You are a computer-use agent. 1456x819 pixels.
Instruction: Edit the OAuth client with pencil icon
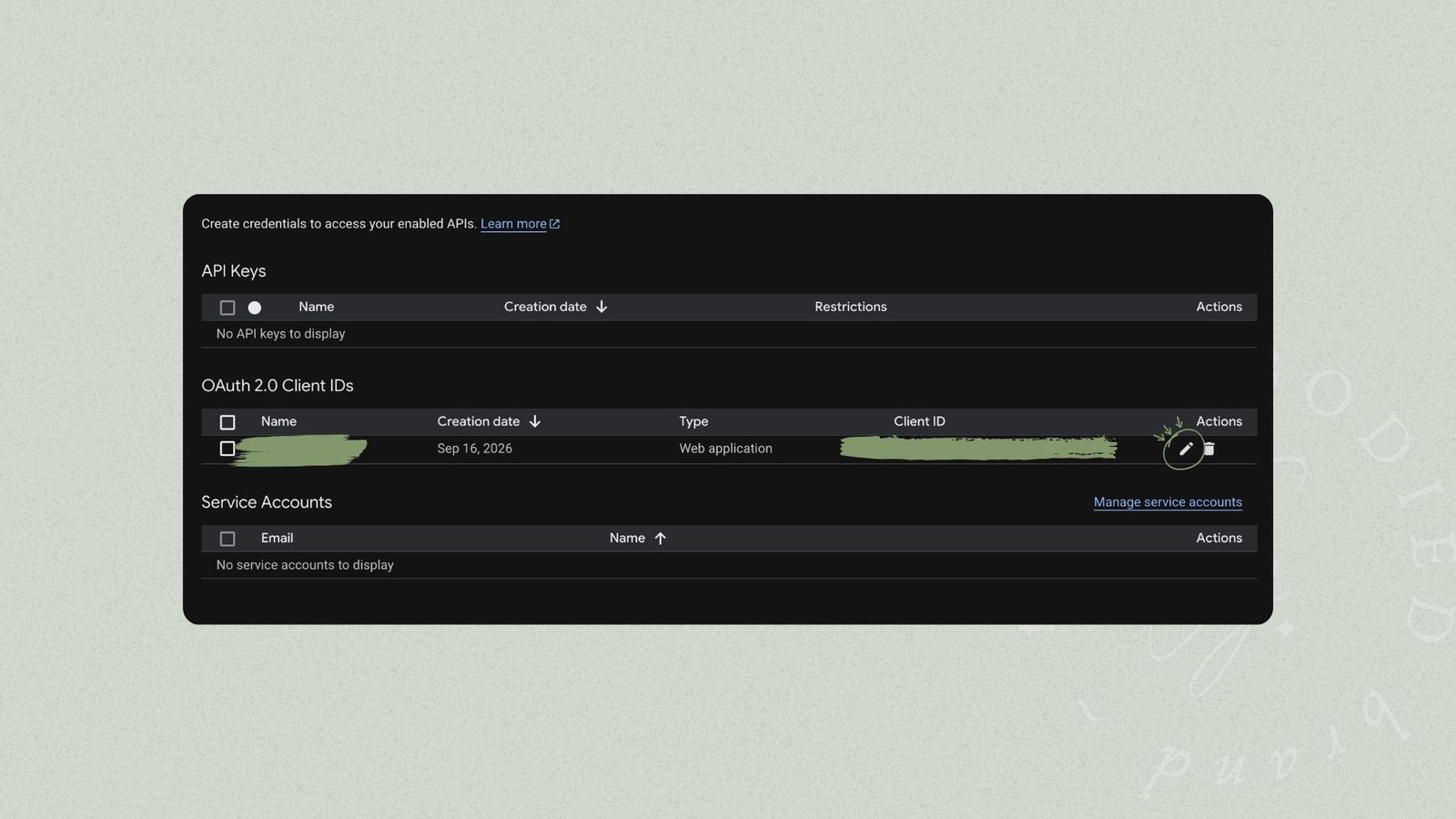point(1185,449)
